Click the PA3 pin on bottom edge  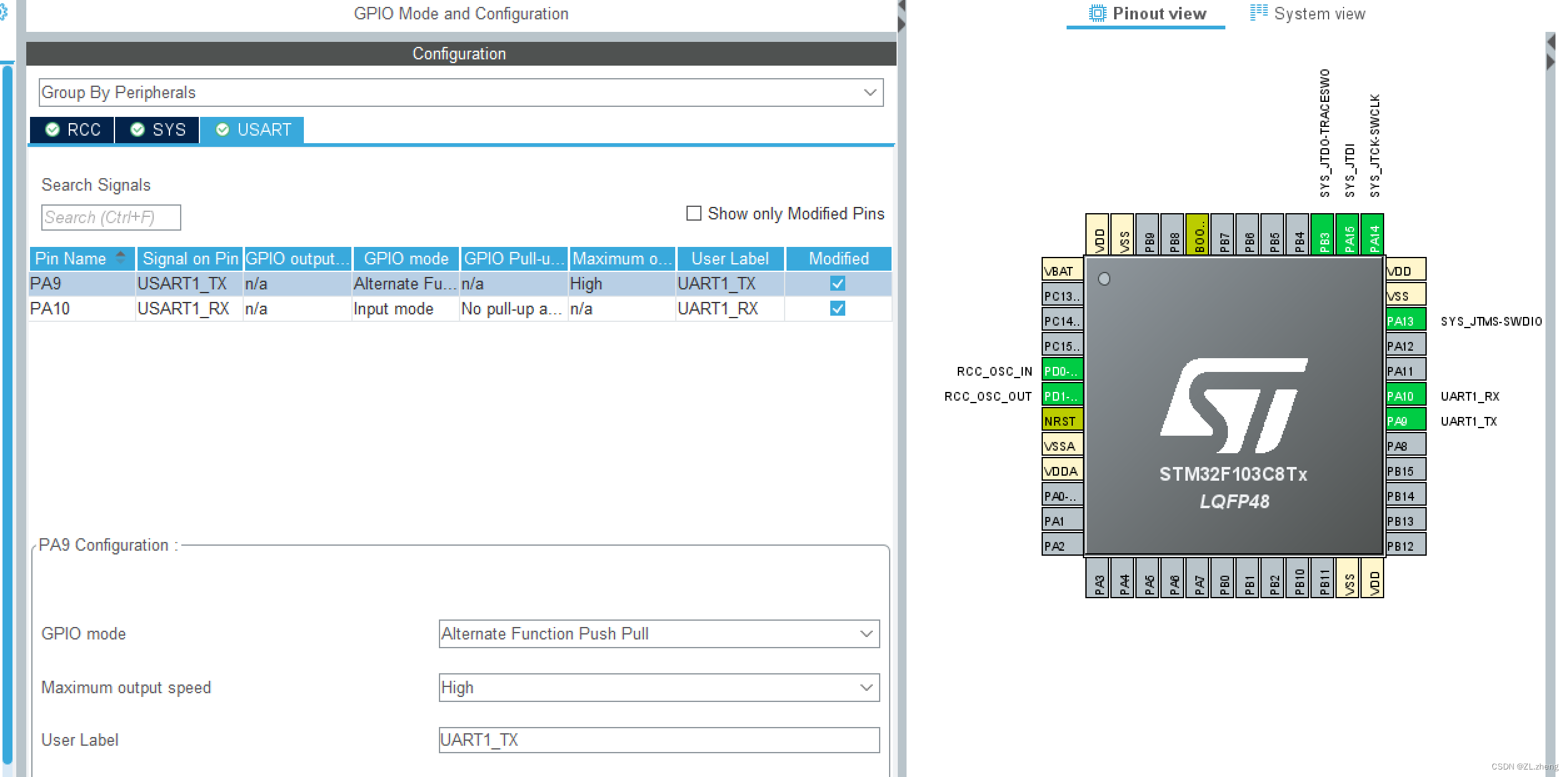1097,578
